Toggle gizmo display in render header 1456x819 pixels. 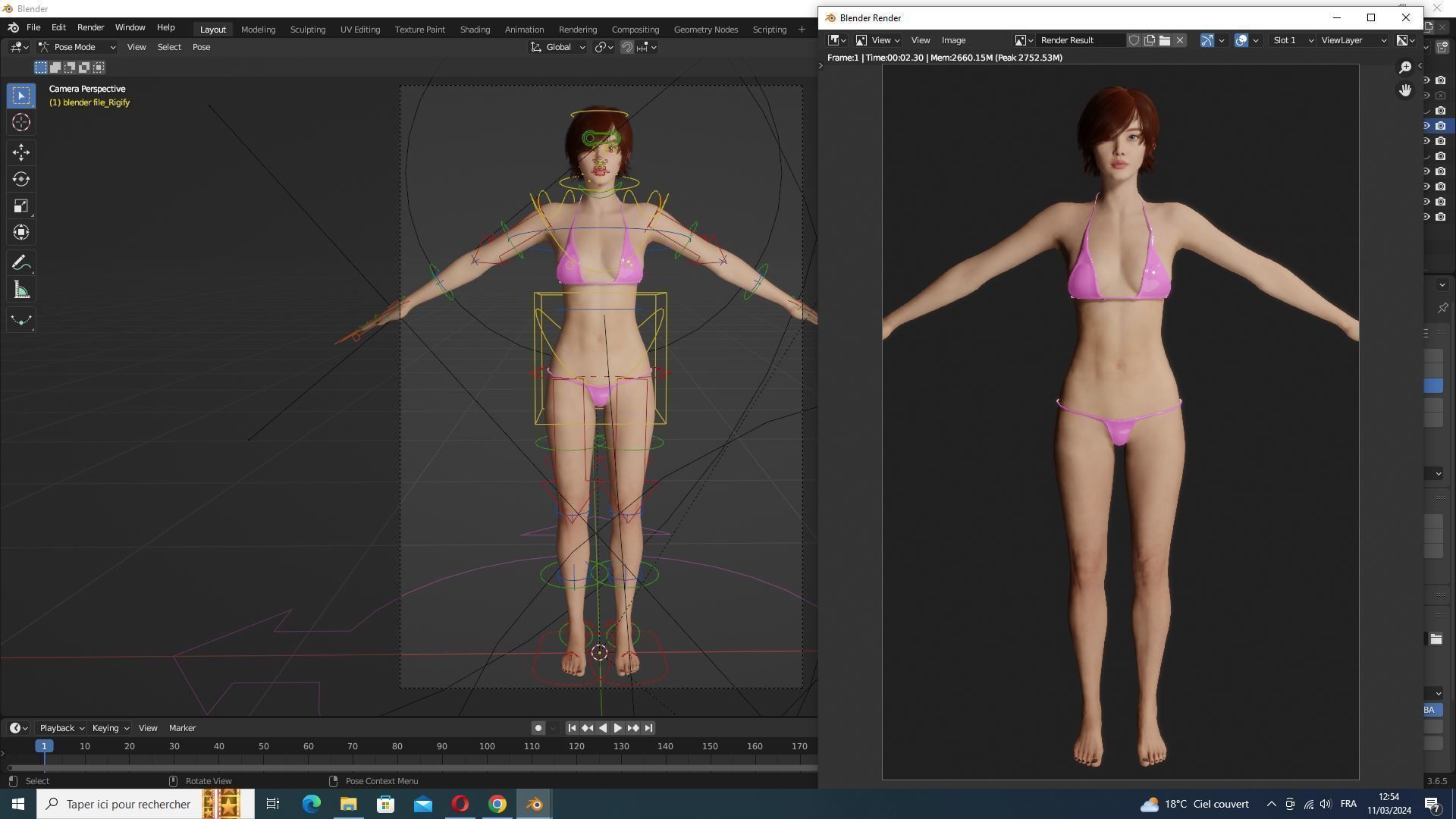(x=1207, y=40)
